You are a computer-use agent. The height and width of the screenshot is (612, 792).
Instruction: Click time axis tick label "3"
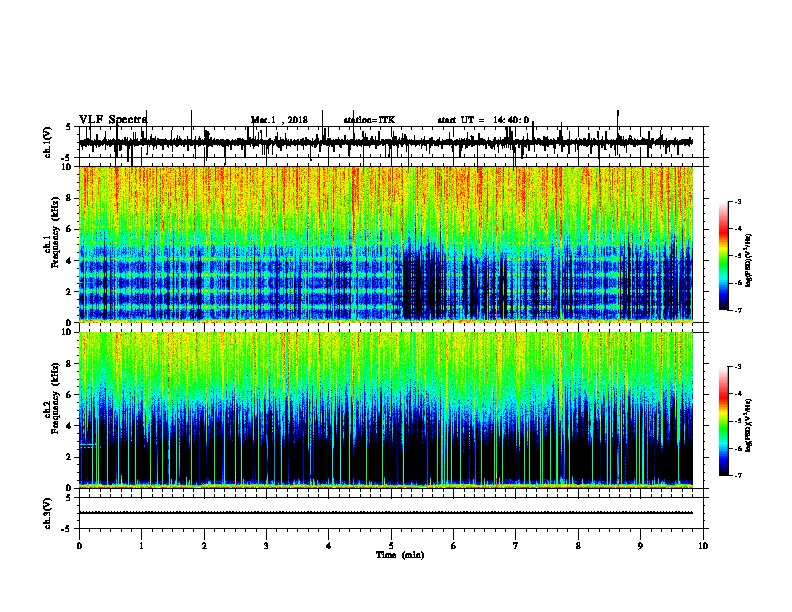pyautogui.click(x=266, y=545)
